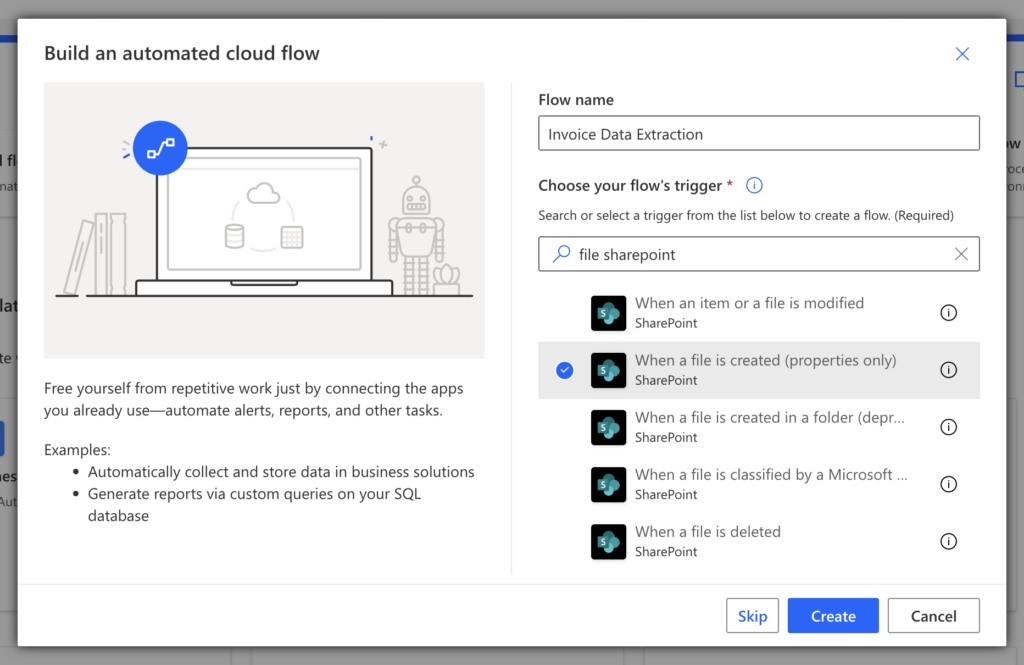Show info for file created in folder trigger
The width and height of the screenshot is (1024, 665).
tap(948, 427)
